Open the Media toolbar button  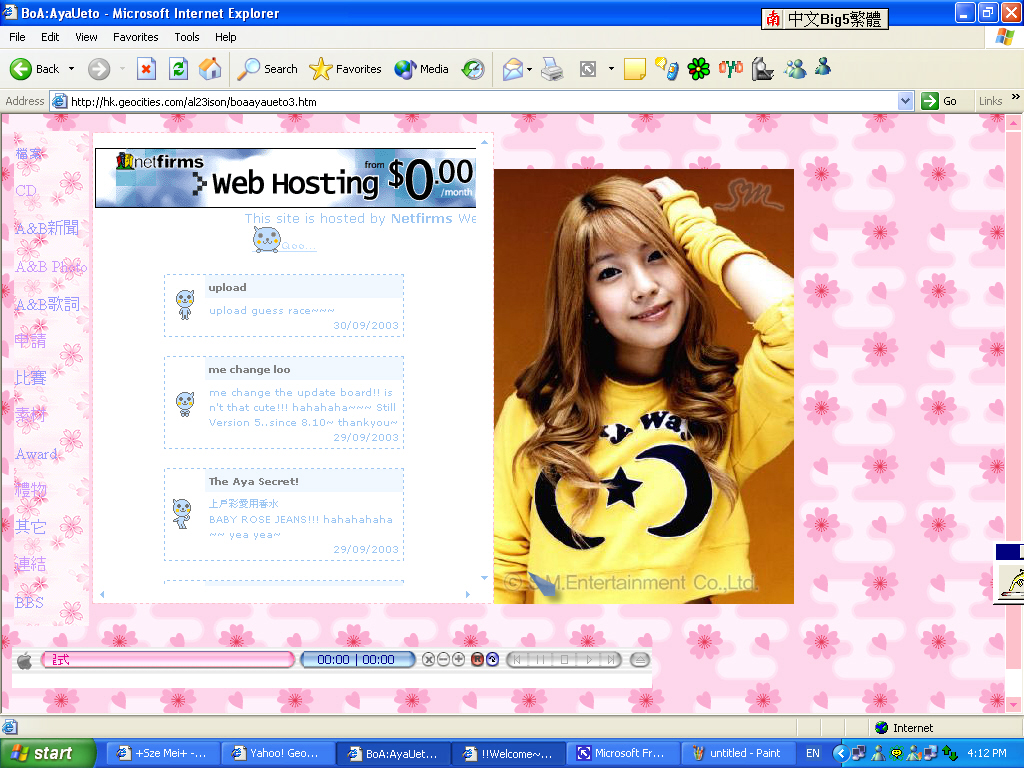421,69
